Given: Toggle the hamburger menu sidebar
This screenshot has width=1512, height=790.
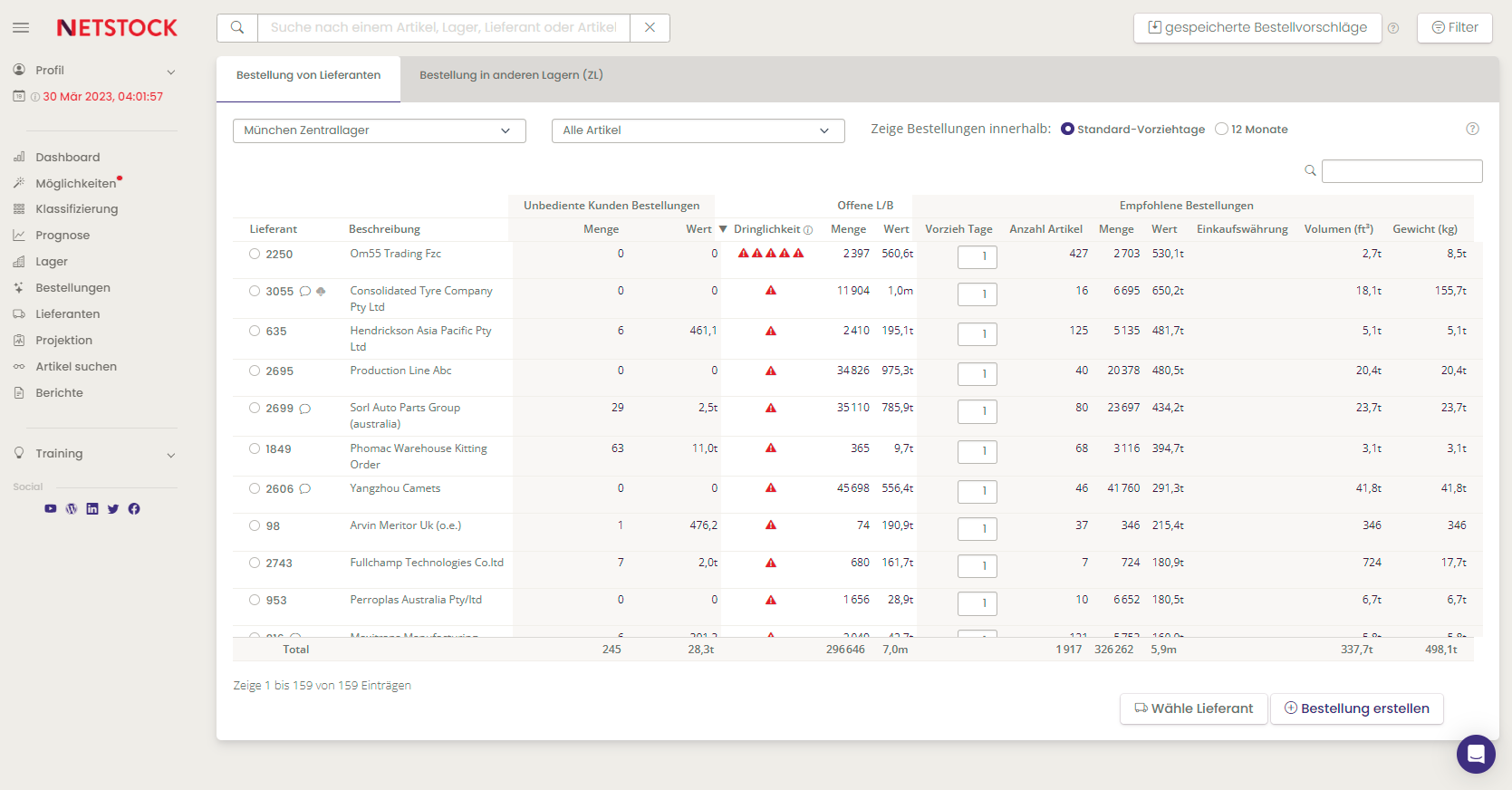Looking at the screenshot, I should [x=21, y=28].
